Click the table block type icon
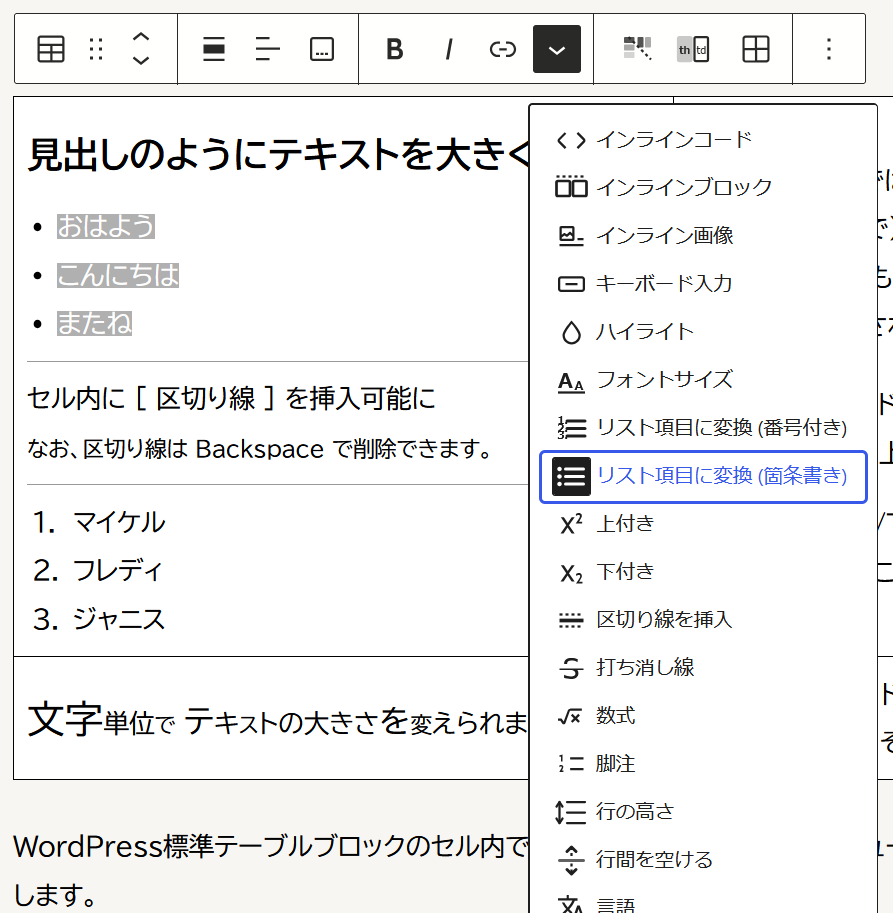The height and width of the screenshot is (913, 893). point(51,49)
